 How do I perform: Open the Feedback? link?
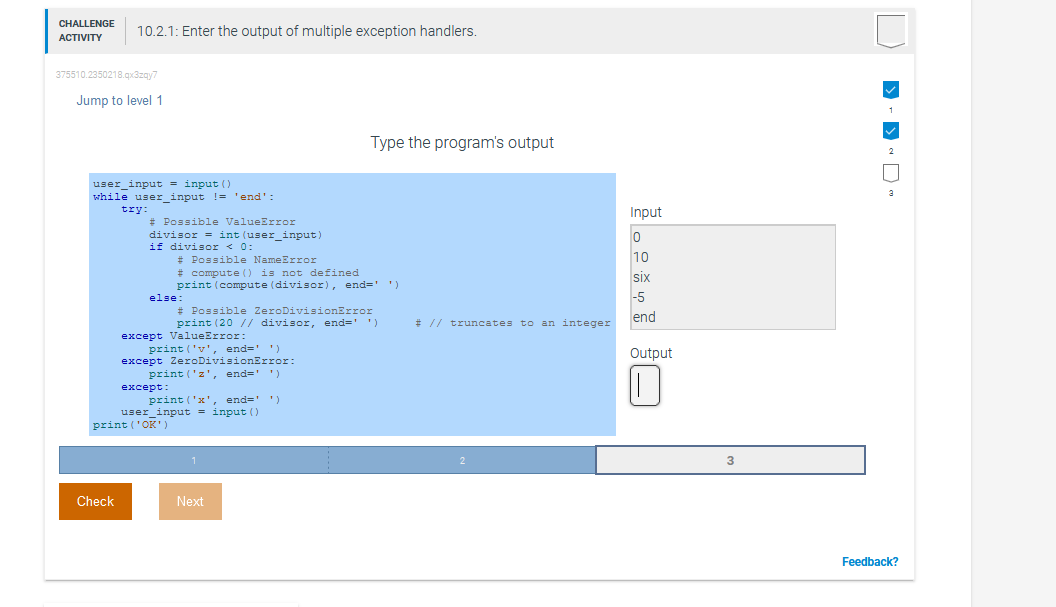tap(869, 561)
